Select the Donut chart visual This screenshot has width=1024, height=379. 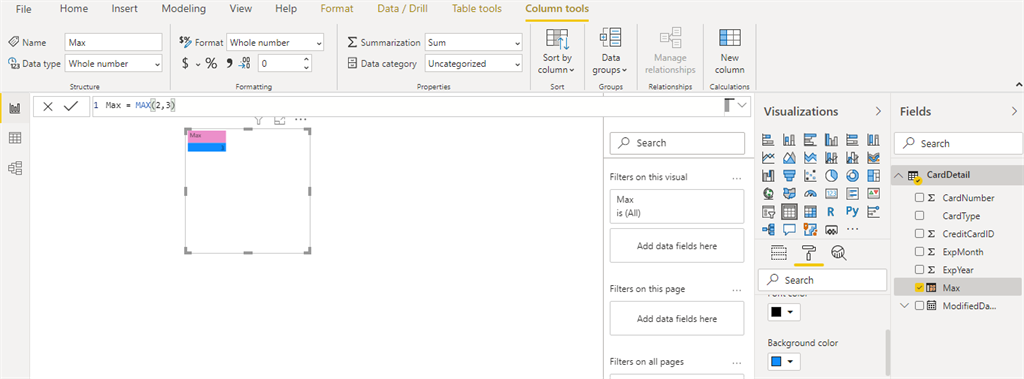point(852,175)
